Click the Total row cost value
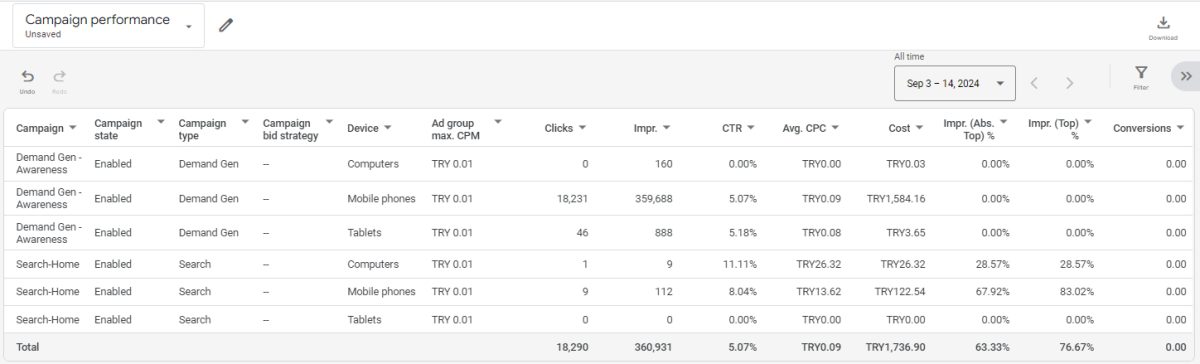Viewport: 1200px width, 364px height. click(x=895, y=345)
